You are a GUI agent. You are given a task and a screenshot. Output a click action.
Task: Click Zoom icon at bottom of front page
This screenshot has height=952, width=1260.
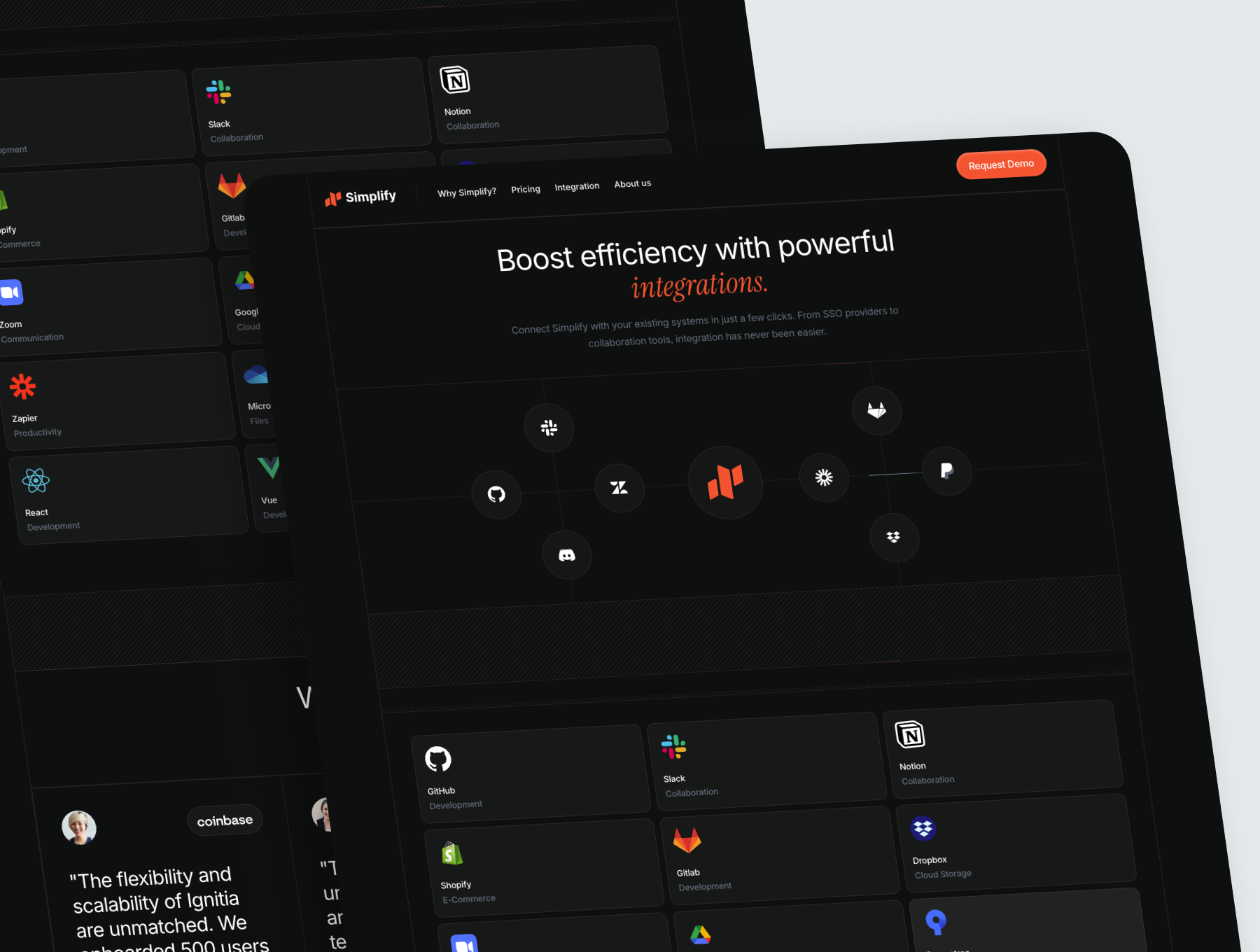[464, 944]
